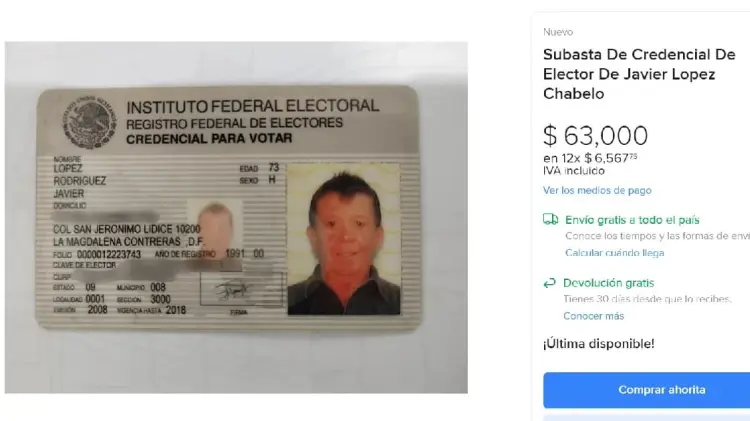
Task: Click the delivery truck shipping icon
Action: pyautogui.click(x=551, y=220)
